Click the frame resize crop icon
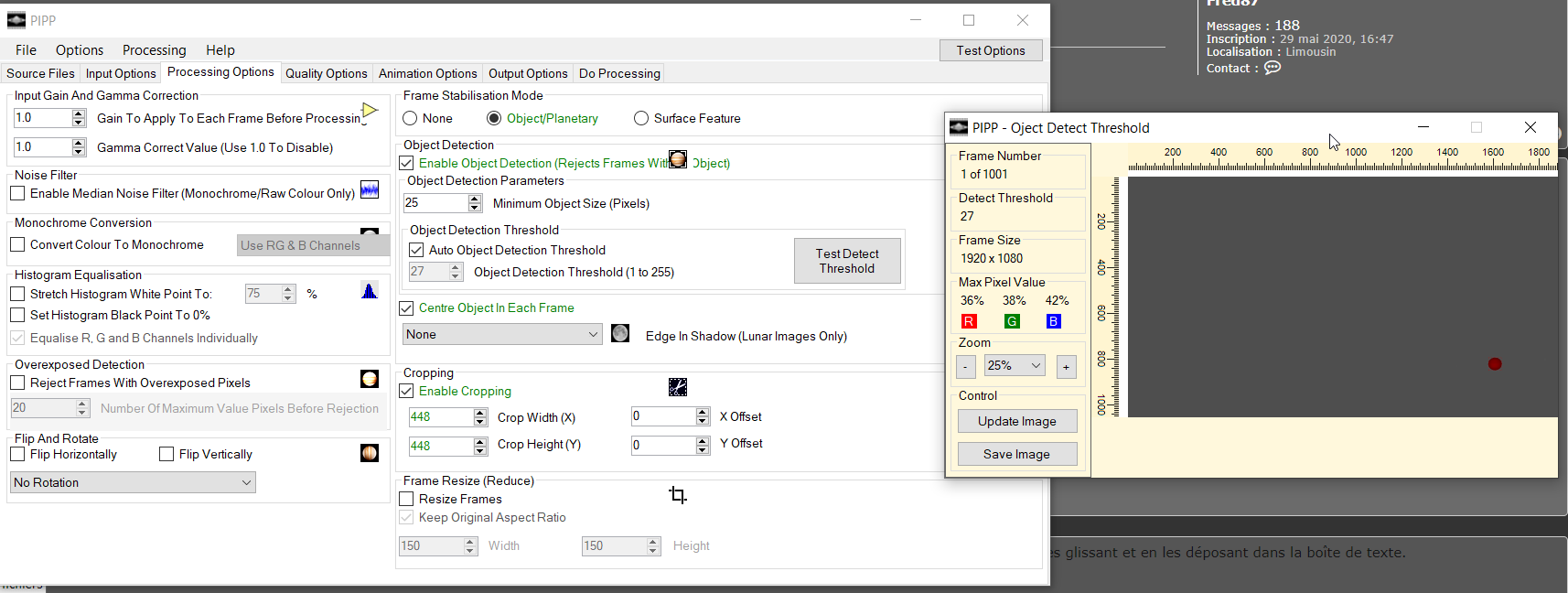Screen dimensions: 1568x593 pos(678,495)
